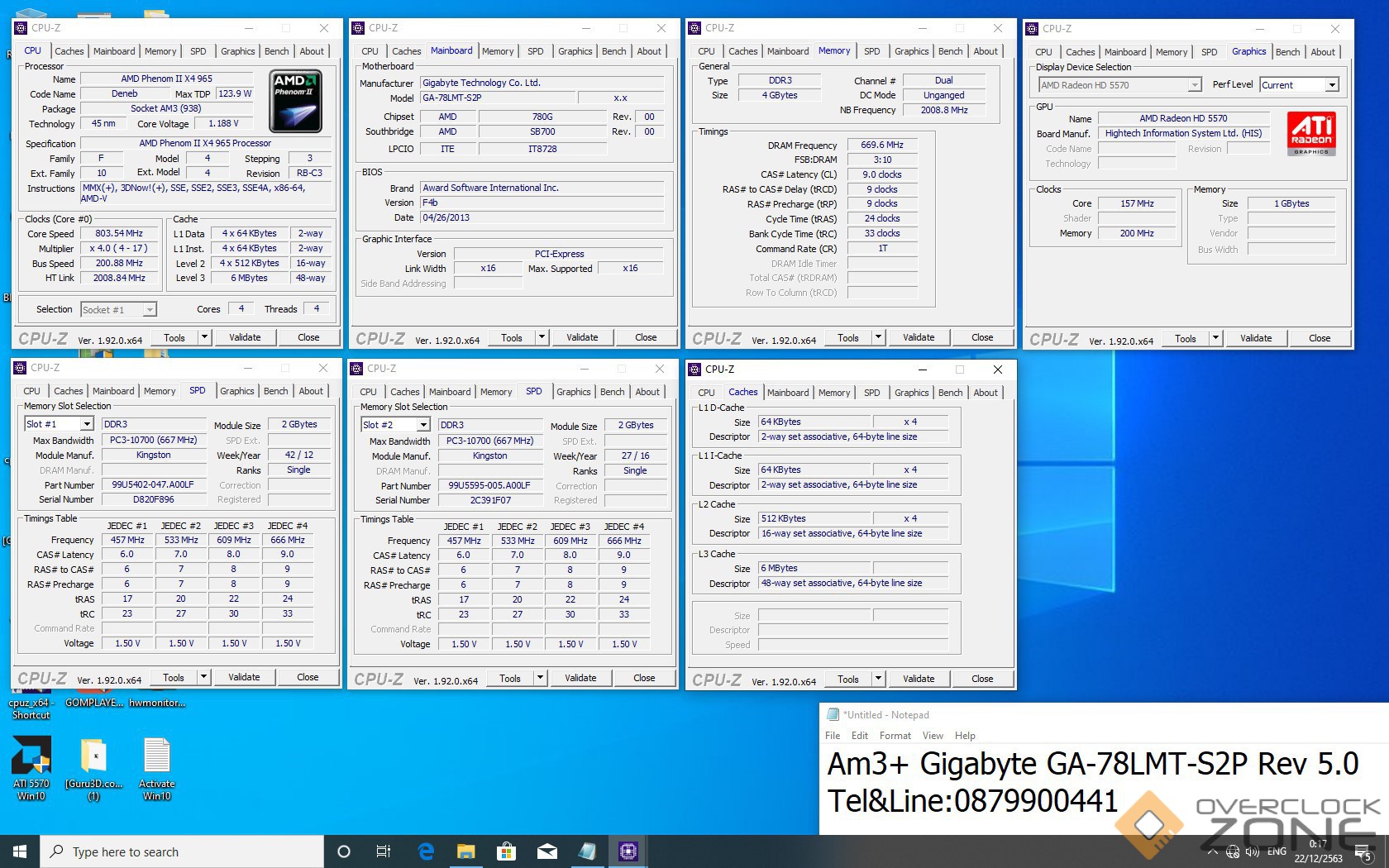Click Model GA-78LMT-S2P field
The height and width of the screenshot is (868, 1389).
(499, 98)
